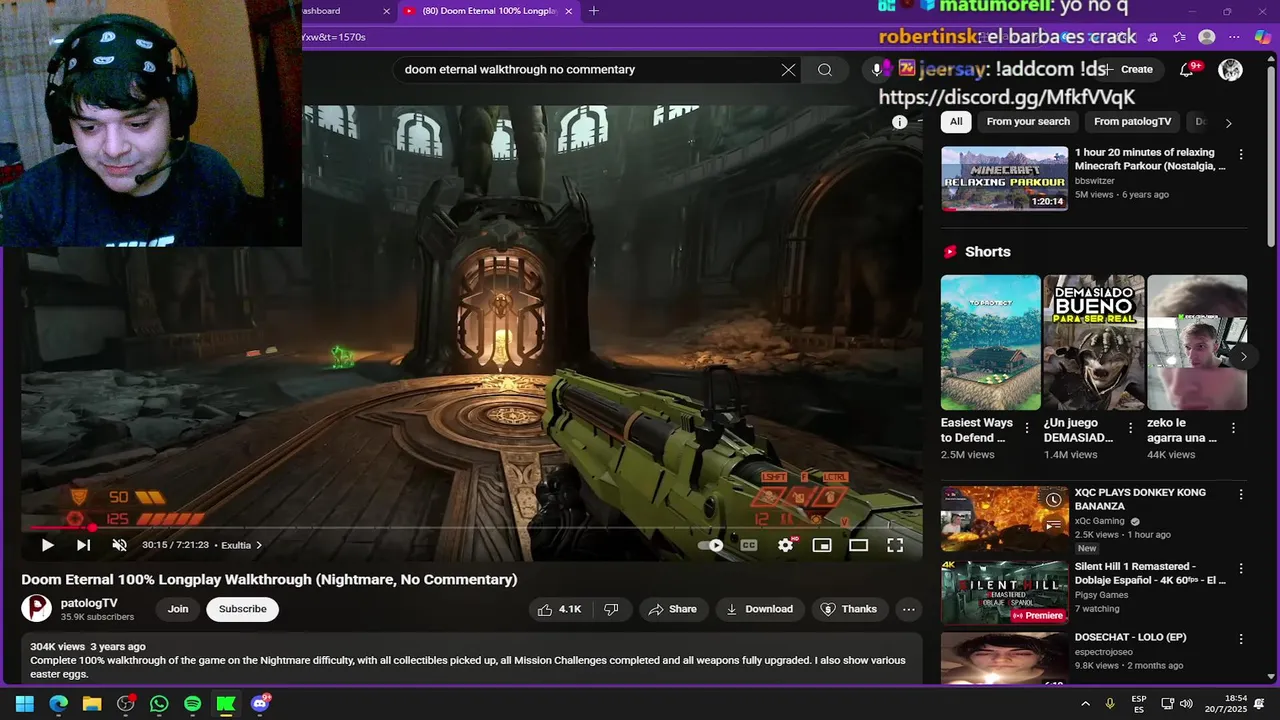
Task: Unmute the video player volume
Action: tap(119, 545)
